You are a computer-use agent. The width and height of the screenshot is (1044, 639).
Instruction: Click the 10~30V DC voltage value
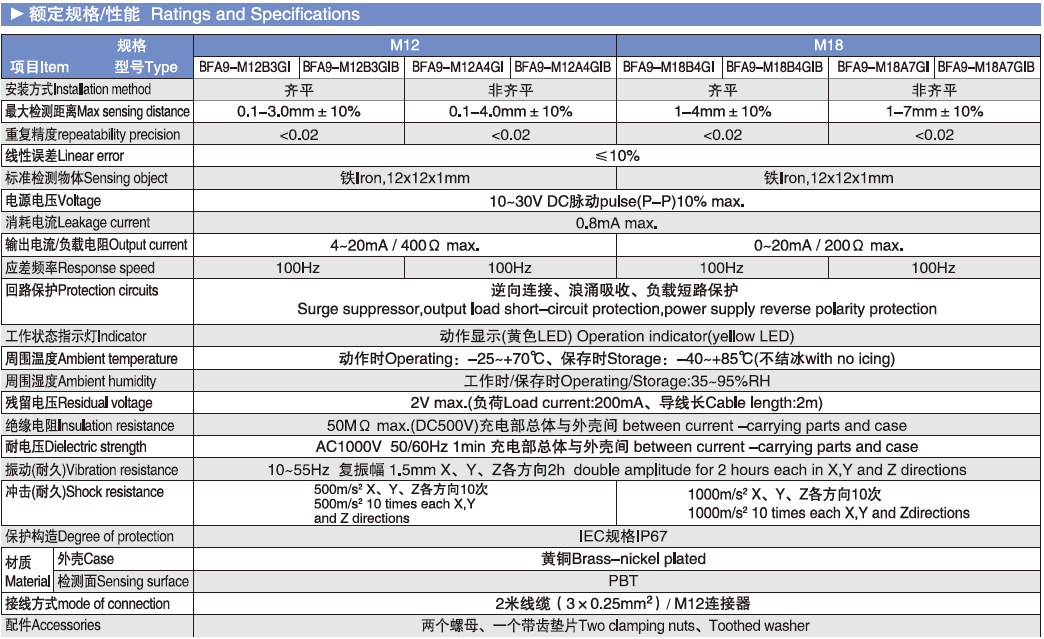[616, 201]
